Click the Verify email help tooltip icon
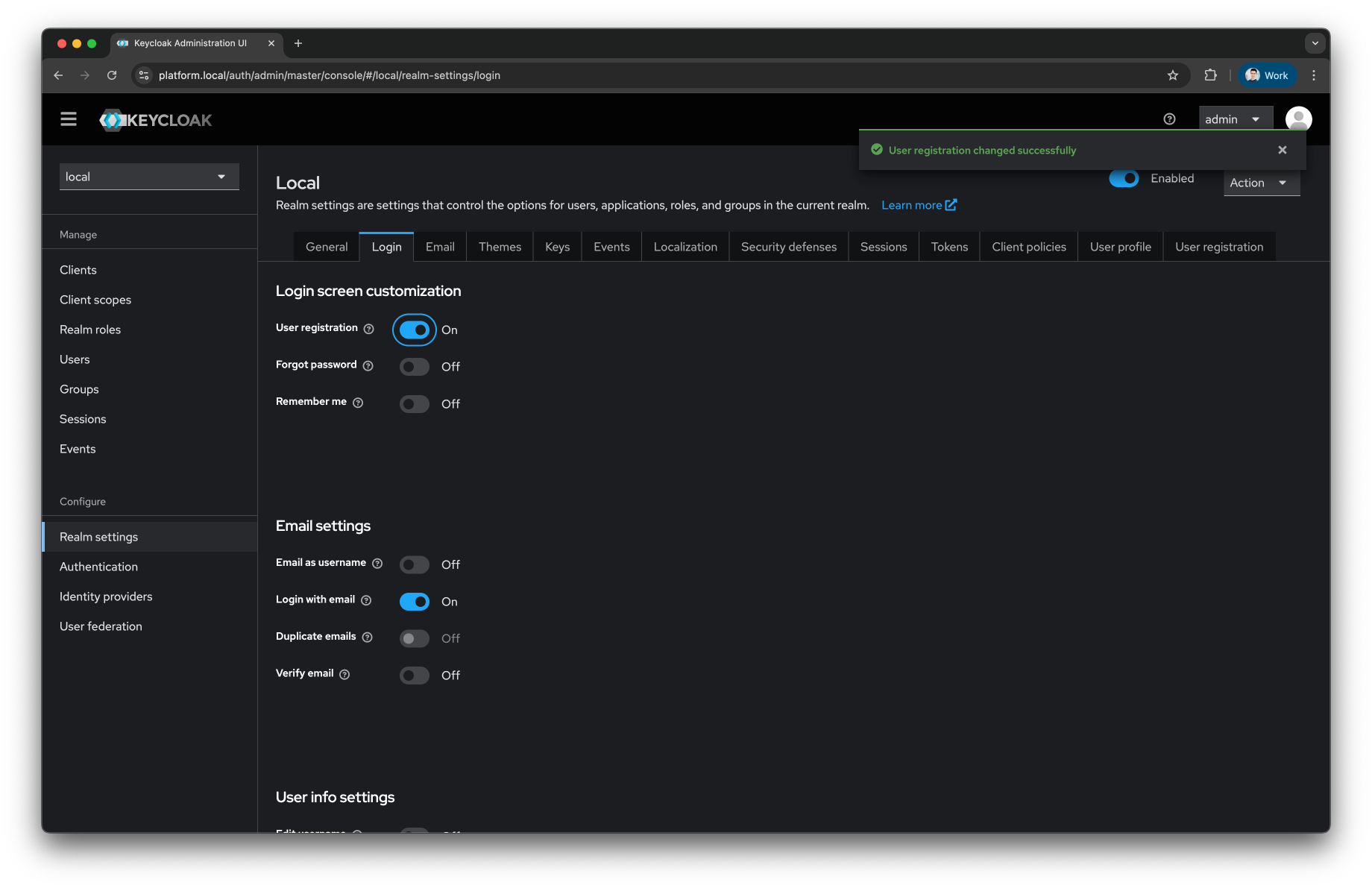Image resolution: width=1372 pixels, height=888 pixels. tap(344, 674)
